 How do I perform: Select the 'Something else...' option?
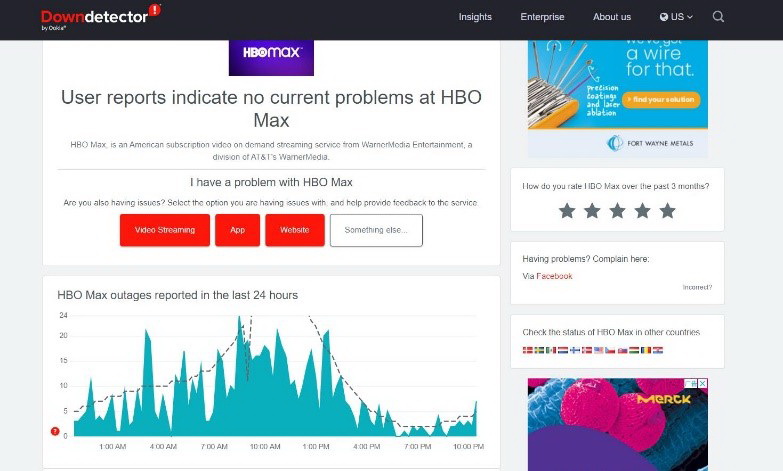[x=376, y=230]
